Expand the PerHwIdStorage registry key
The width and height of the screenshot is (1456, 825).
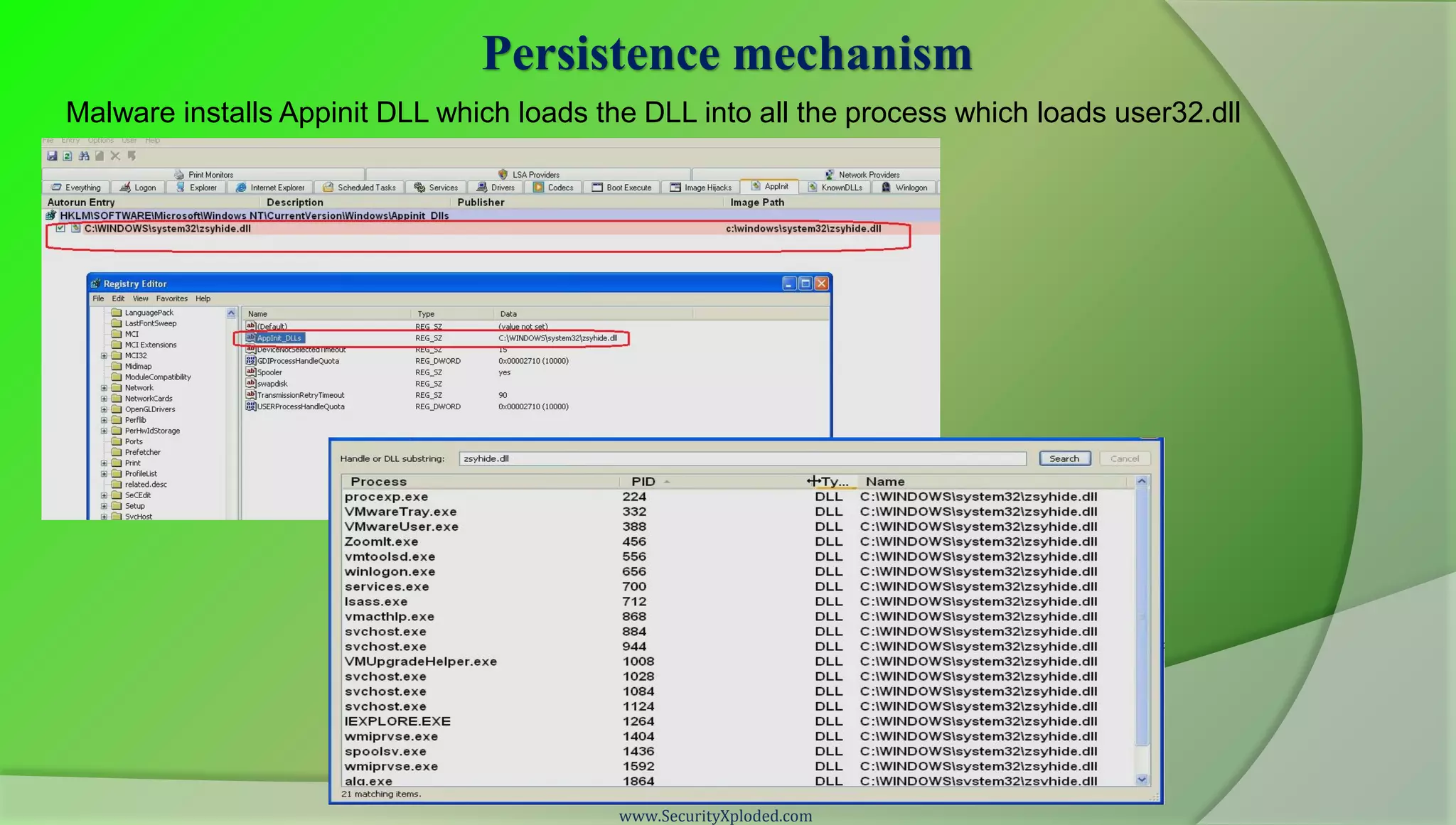[x=104, y=431]
